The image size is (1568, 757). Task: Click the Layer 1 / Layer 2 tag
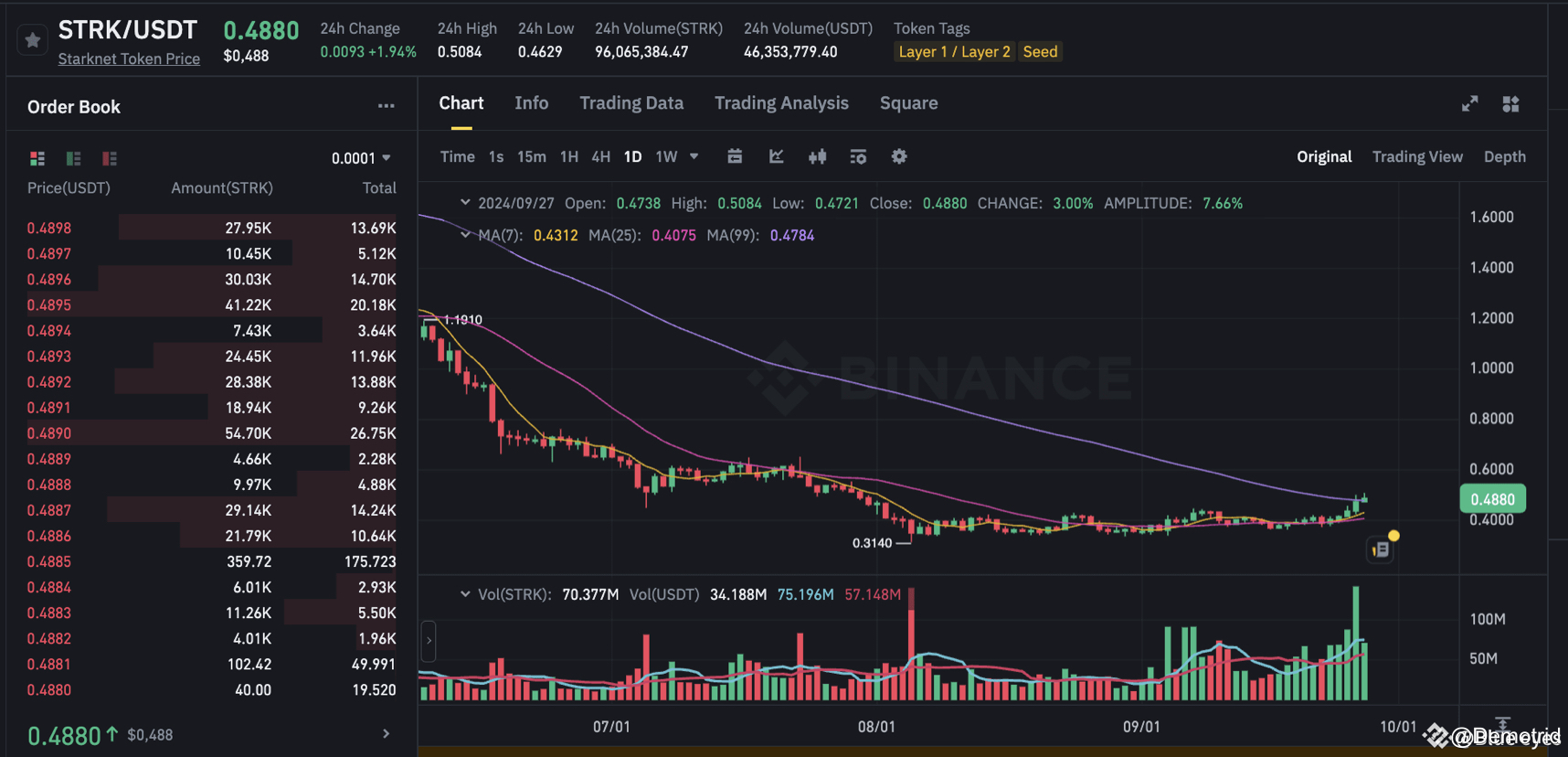(954, 51)
